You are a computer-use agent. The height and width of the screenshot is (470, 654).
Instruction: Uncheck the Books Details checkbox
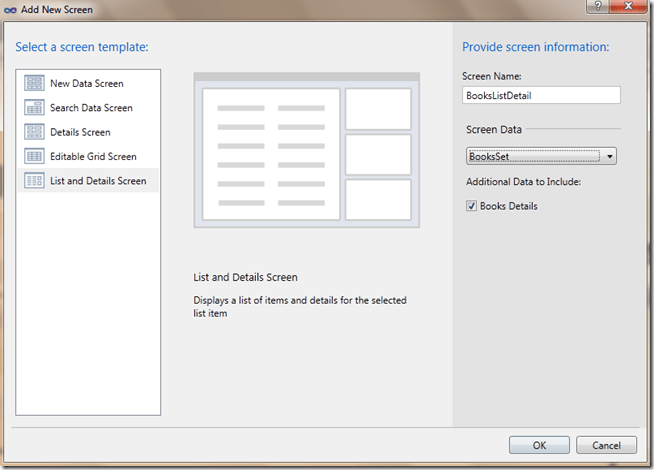[472, 206]
